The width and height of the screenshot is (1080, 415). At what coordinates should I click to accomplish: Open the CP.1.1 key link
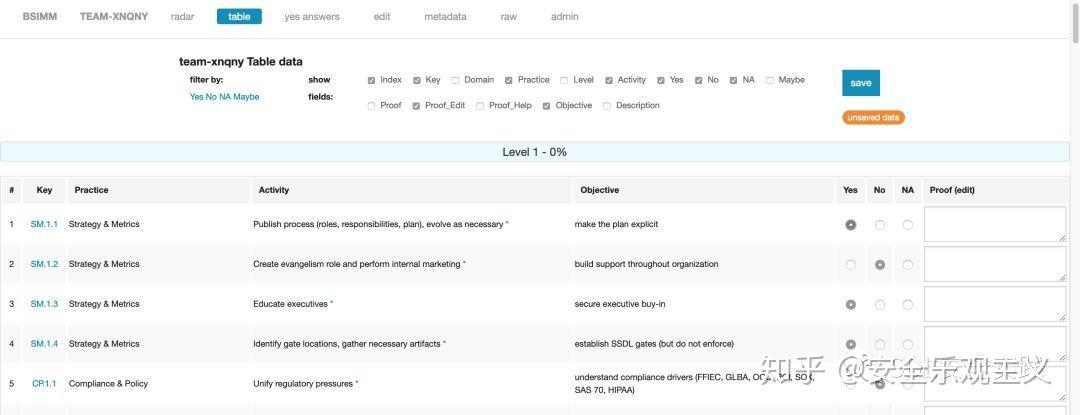pyautogui.click(x=44, y=383)
